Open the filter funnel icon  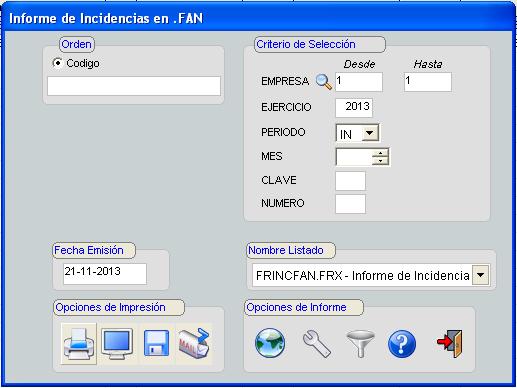coord(360,344)
